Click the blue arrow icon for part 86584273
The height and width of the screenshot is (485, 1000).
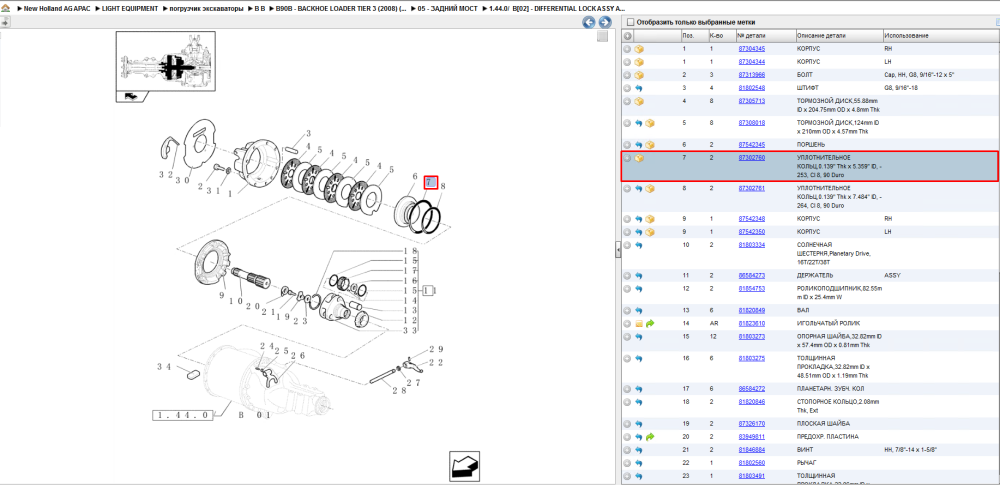tap(639, 275)
